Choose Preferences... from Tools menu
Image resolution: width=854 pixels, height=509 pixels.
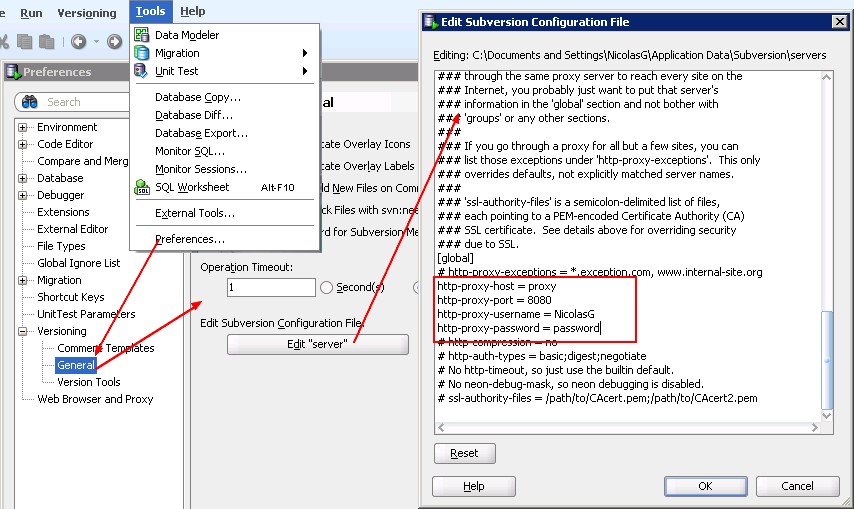[x=189, y=239]
